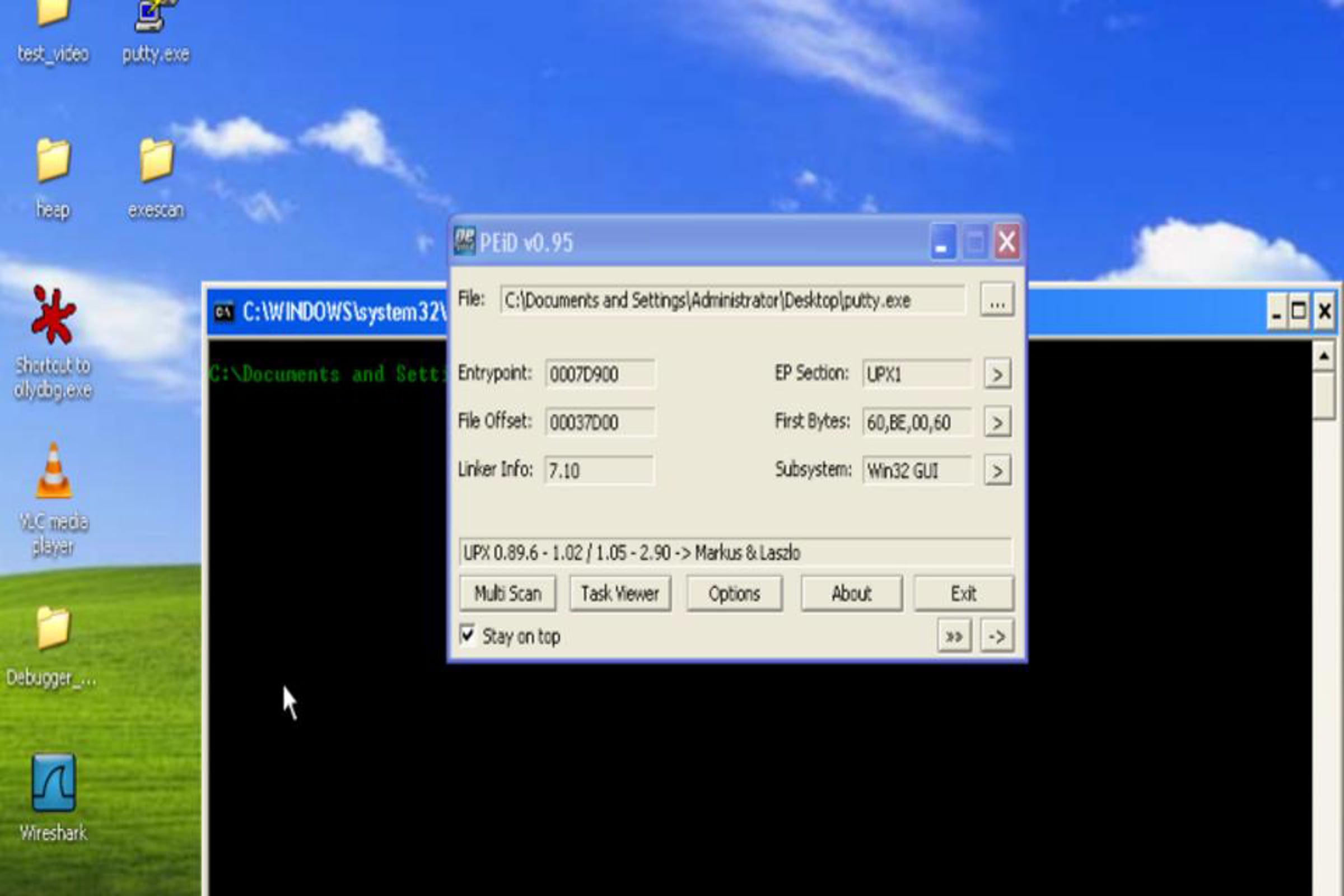Open Subsystem PE details arrow button
Screen dimensions: 1344x896
pyautogui.click(x=998, y=470)
